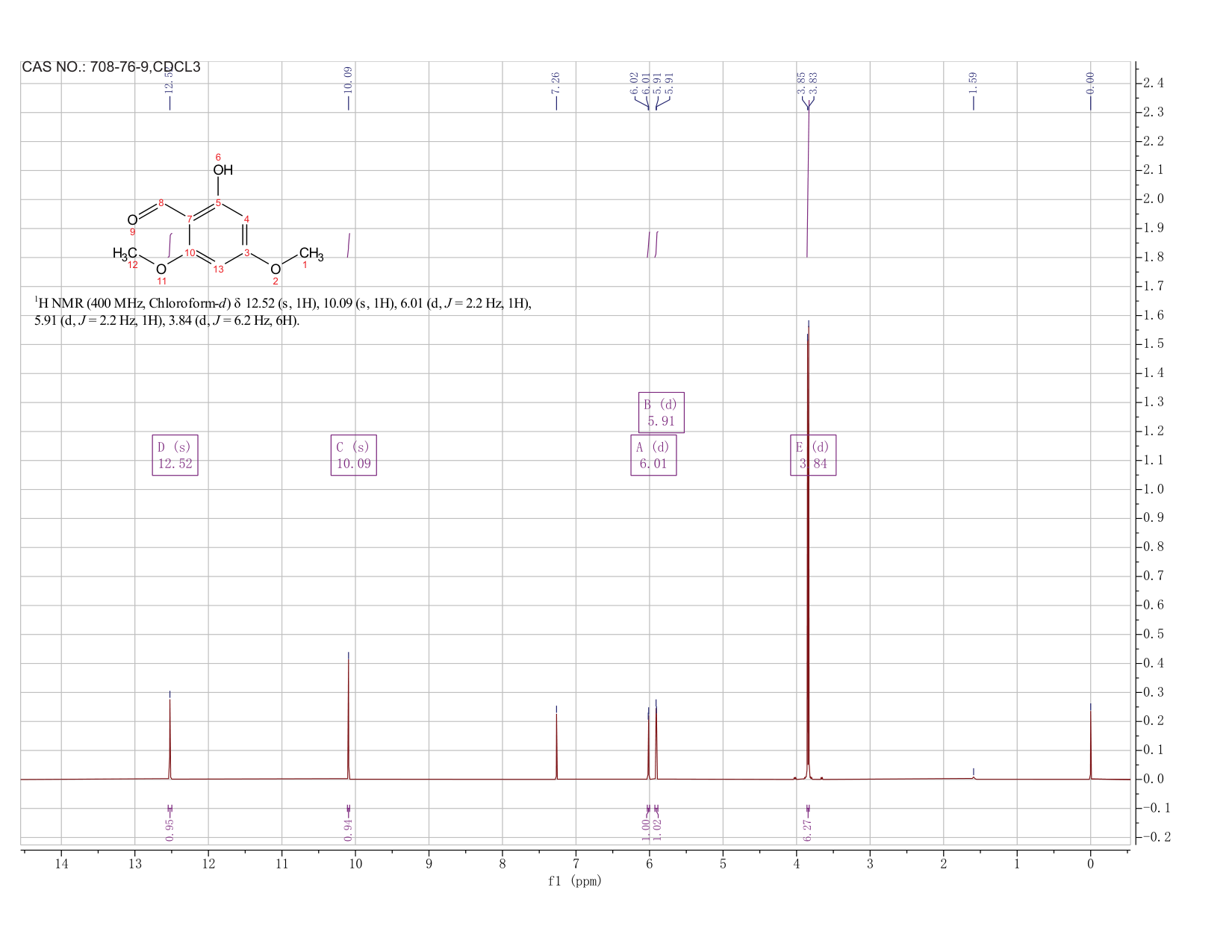Select the multiplet box B (d) 5.91
The width and height of the screenshot is (1232, 952).
point(662,412)
